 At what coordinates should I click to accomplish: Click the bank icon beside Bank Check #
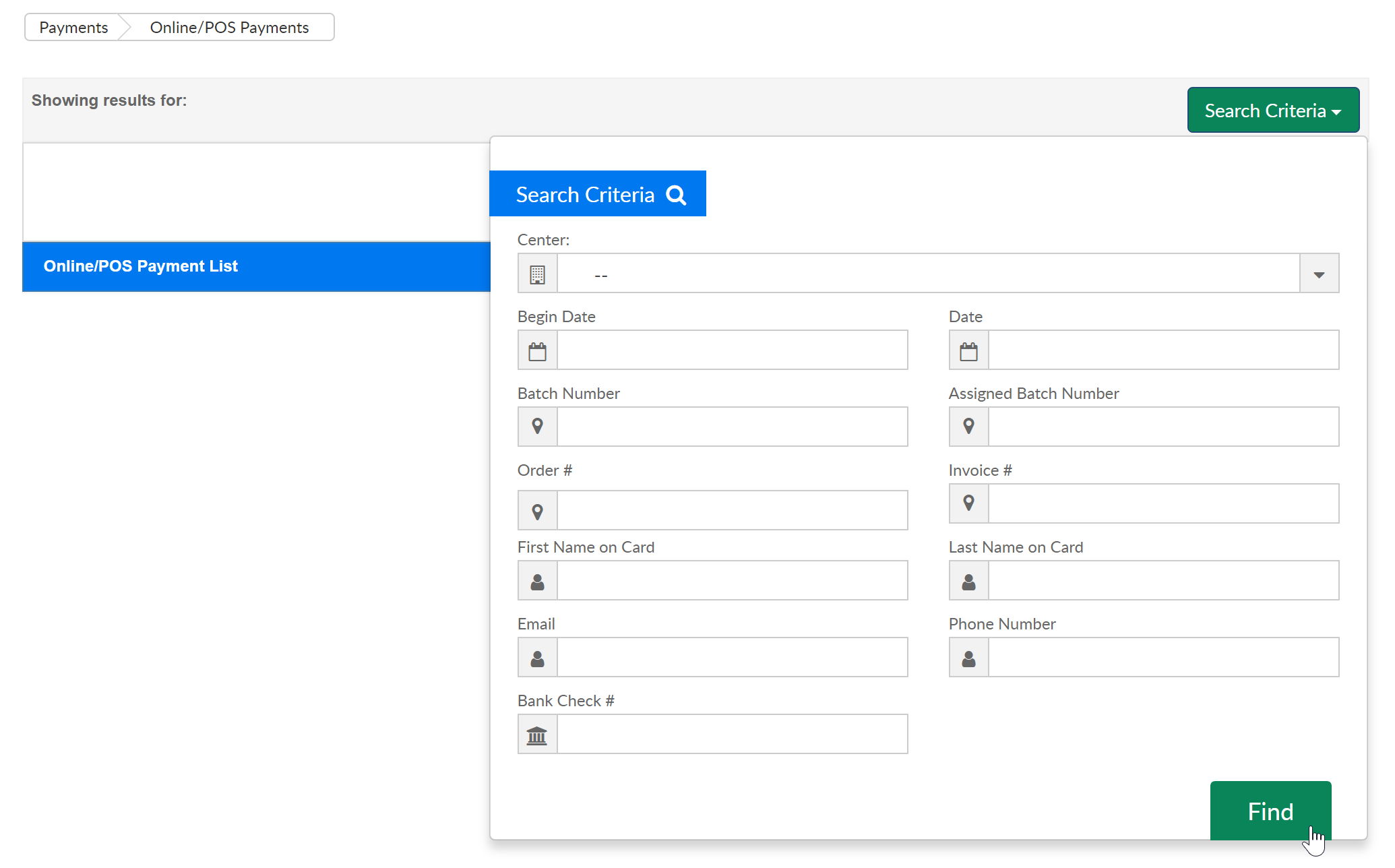coord(537,735)
